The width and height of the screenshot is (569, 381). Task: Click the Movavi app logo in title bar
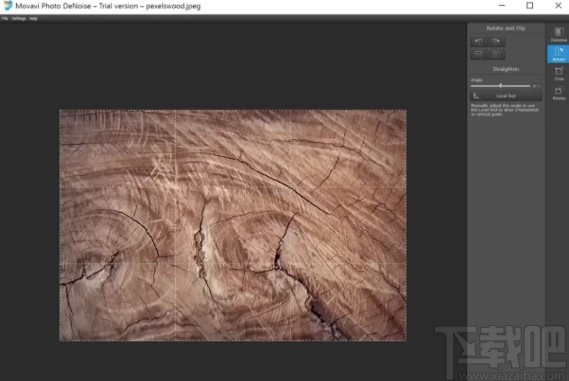point(7,6)
